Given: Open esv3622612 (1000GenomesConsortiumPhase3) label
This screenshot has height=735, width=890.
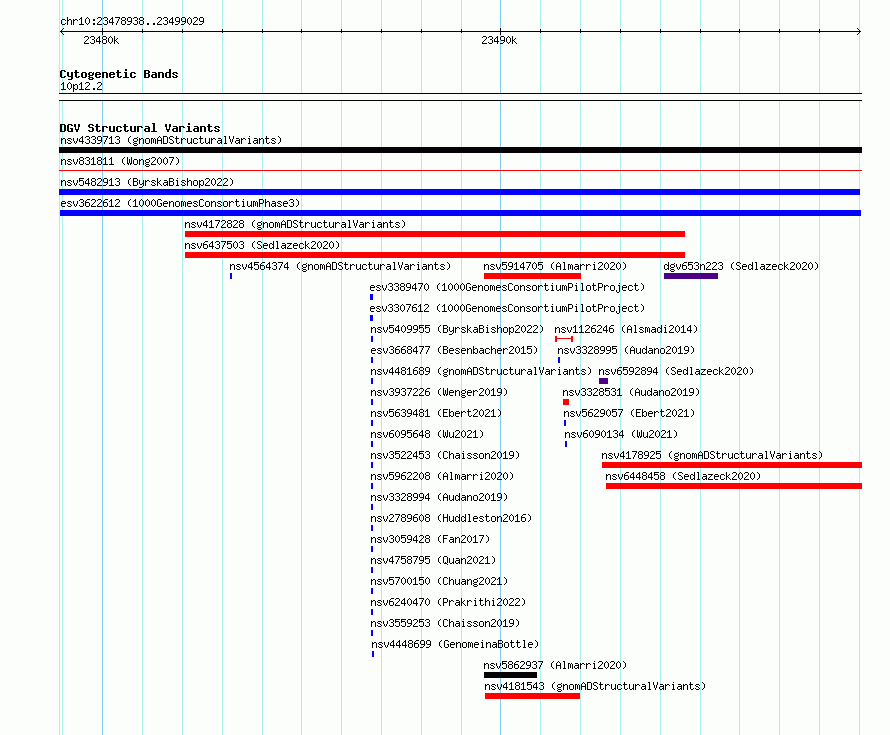Looking at the screenshot, I should [180, 203].
